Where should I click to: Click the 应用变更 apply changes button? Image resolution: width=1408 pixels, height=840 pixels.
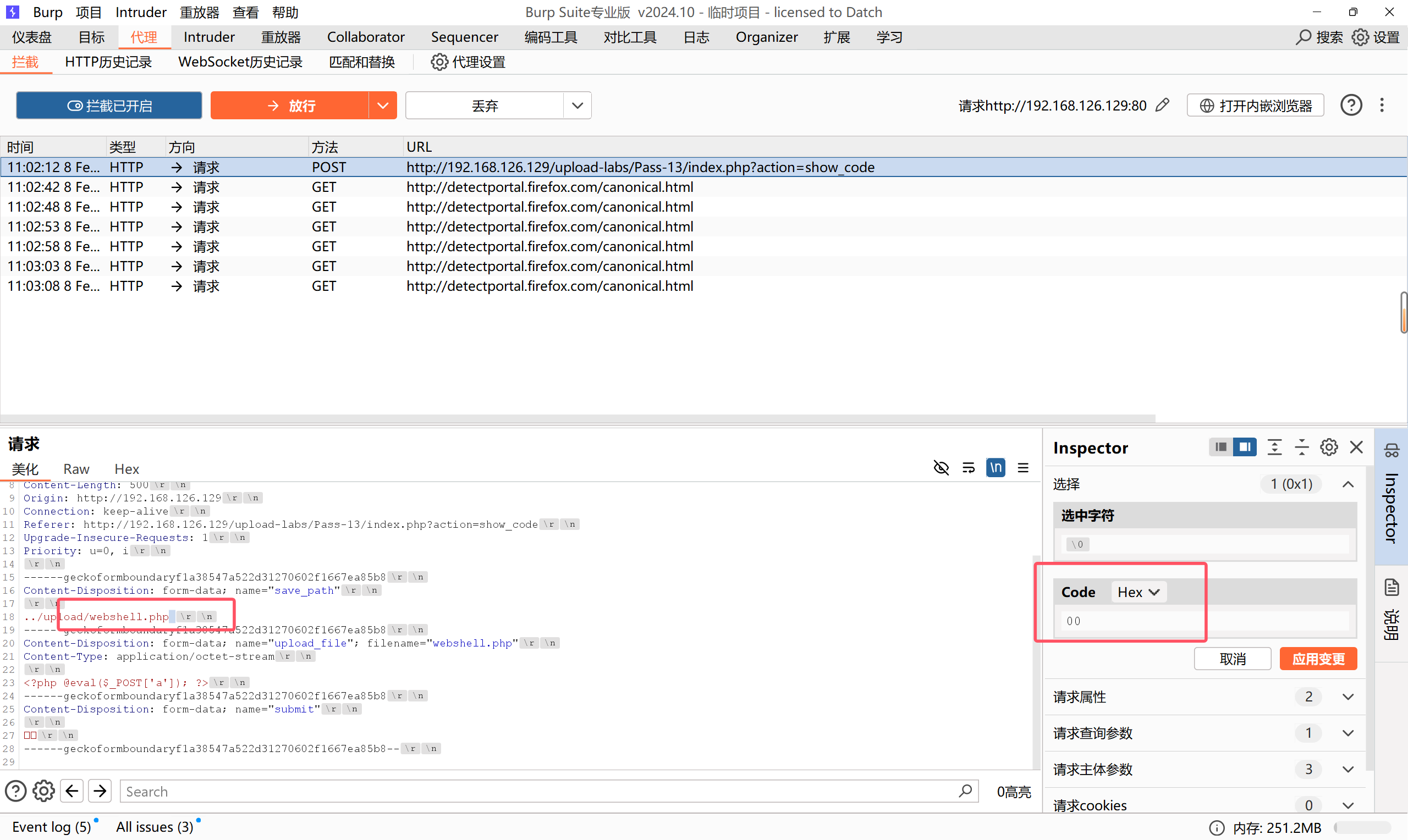click(x=1318, y=659)
